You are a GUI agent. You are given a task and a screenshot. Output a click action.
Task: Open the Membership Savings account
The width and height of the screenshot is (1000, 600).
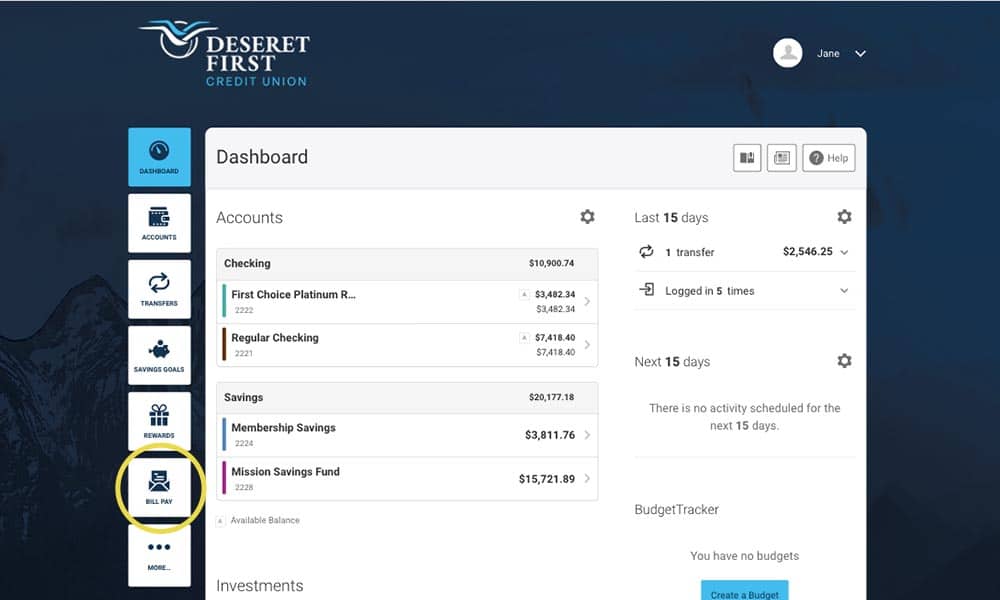coord(408,435)
